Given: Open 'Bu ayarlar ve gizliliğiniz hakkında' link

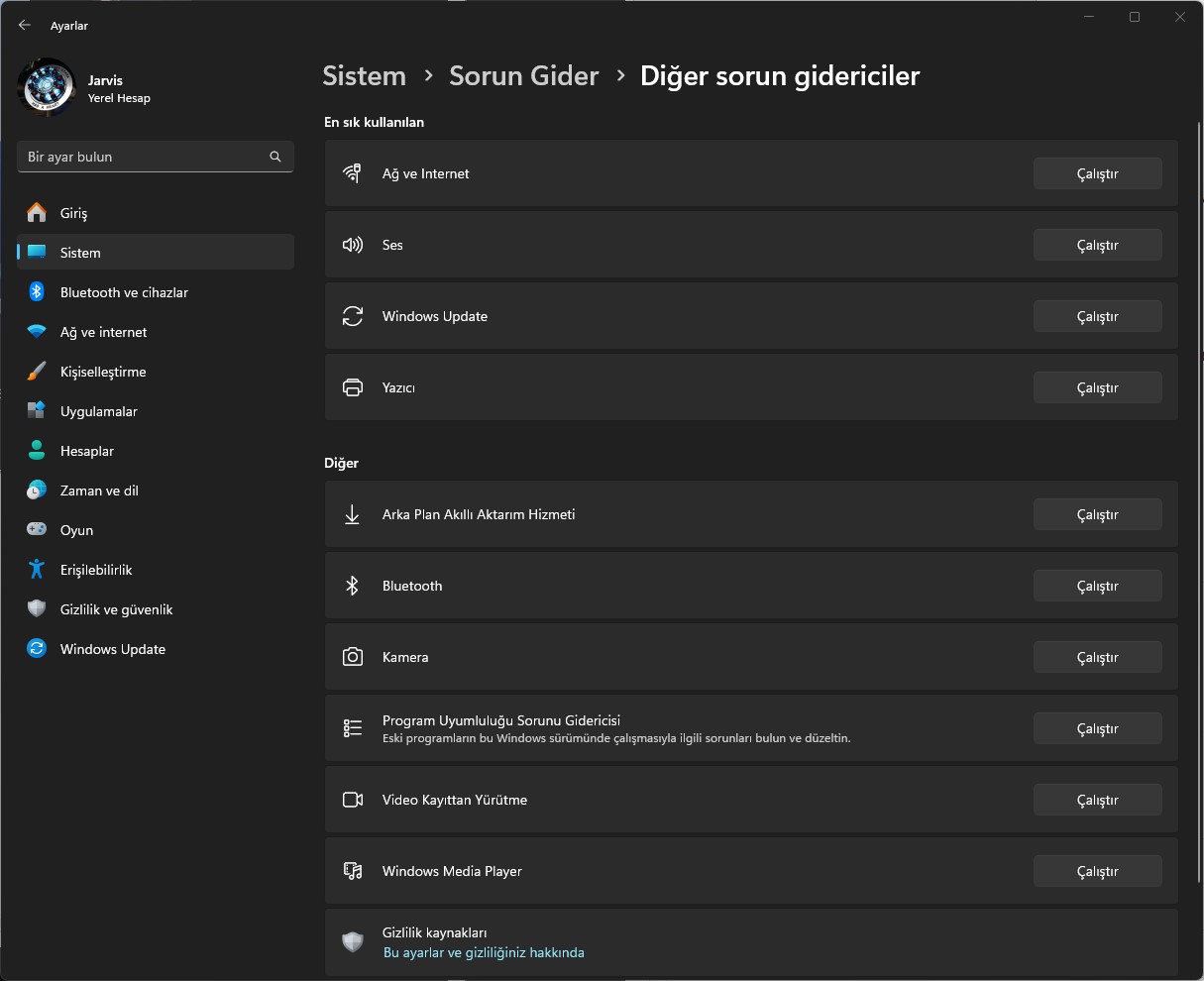Looking at the screenshot, I should click(484, 953).
